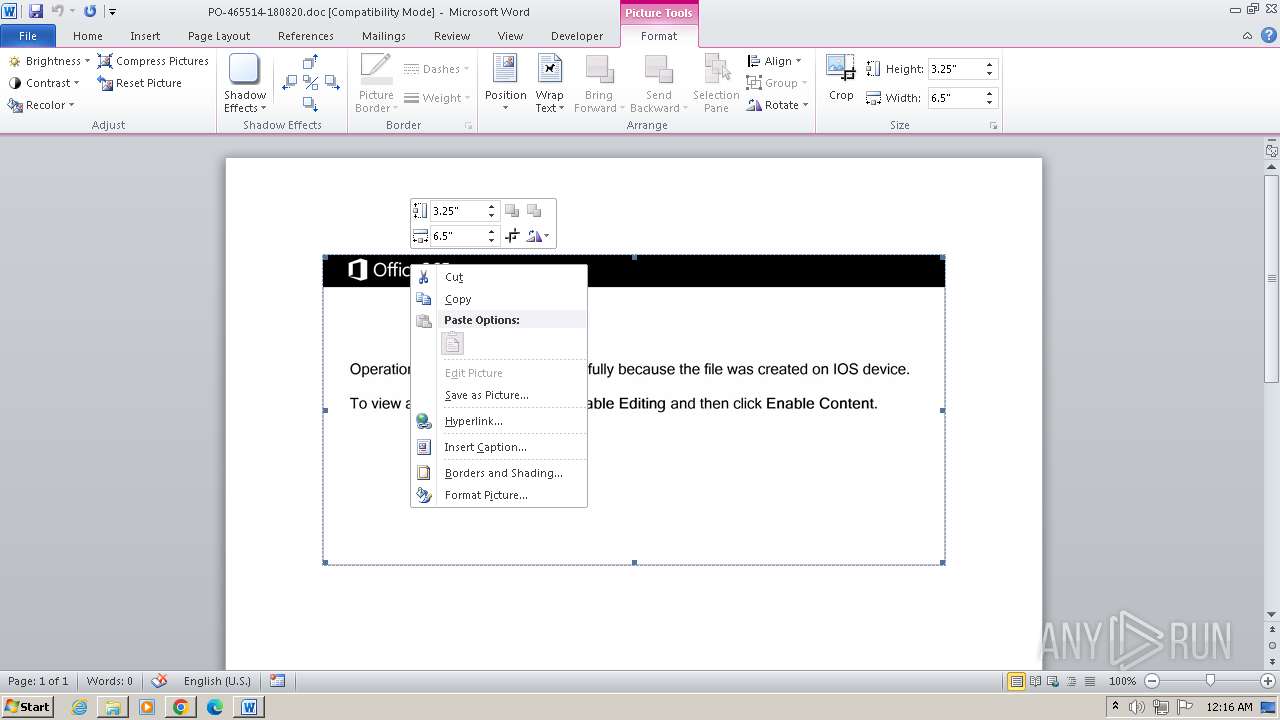Viewport: 1280px width, 720px height.
Task: Choose Format Picture from context menu
Action: point(499,495)
